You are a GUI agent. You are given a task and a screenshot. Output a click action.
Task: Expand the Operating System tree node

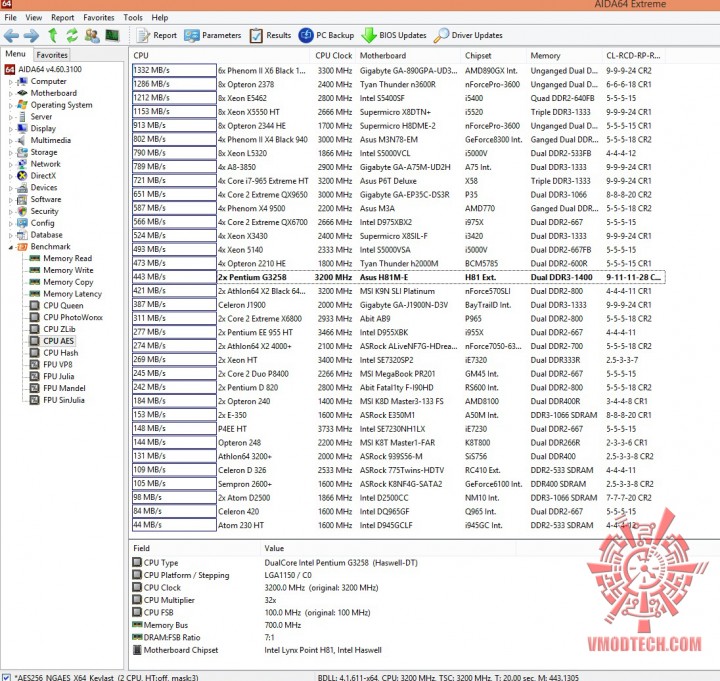[11, 106]
